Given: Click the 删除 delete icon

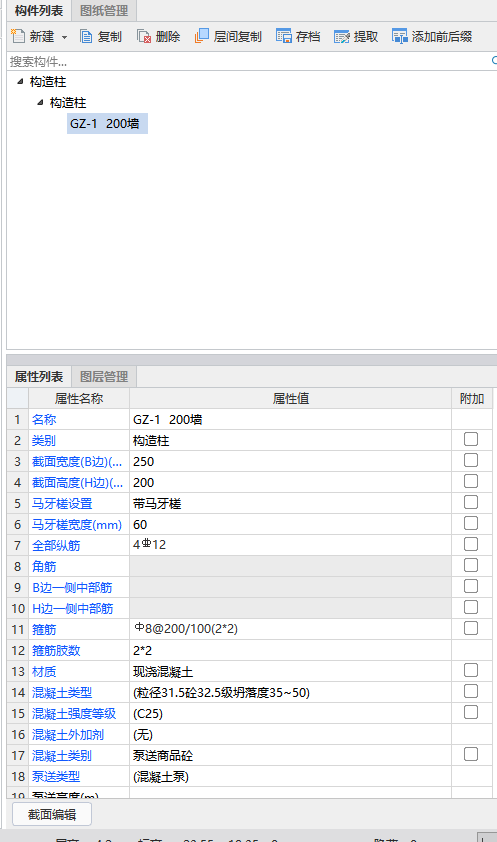Looking at the screenshot, I should [144, 36].
